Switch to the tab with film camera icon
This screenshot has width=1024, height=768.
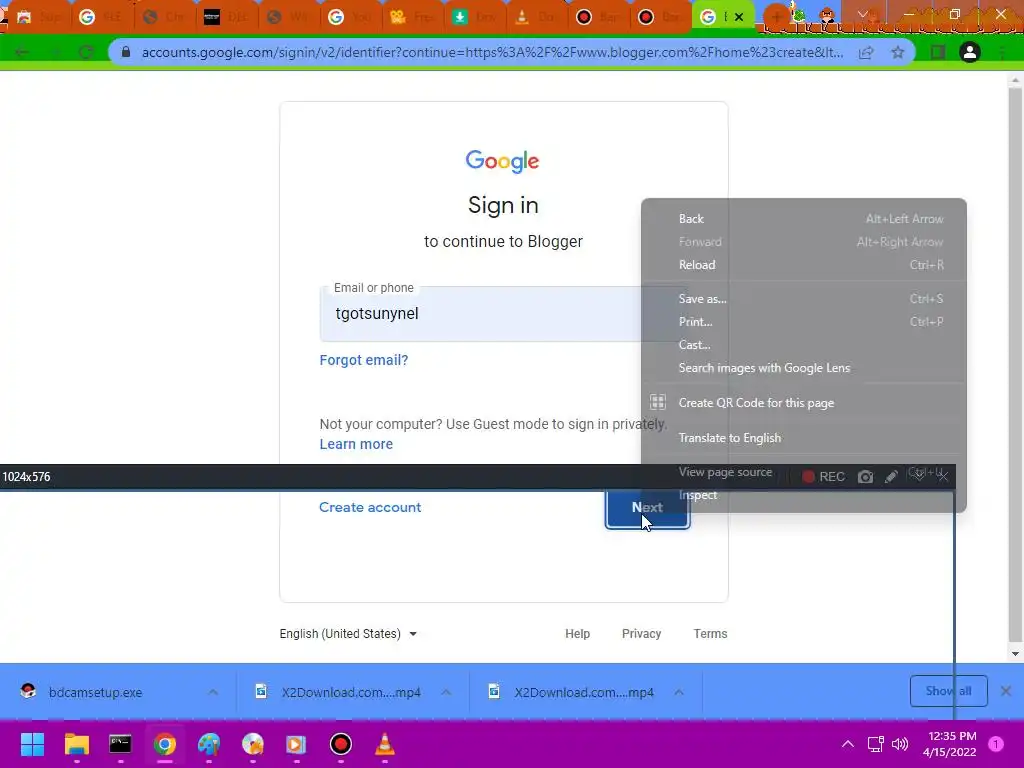413,18
